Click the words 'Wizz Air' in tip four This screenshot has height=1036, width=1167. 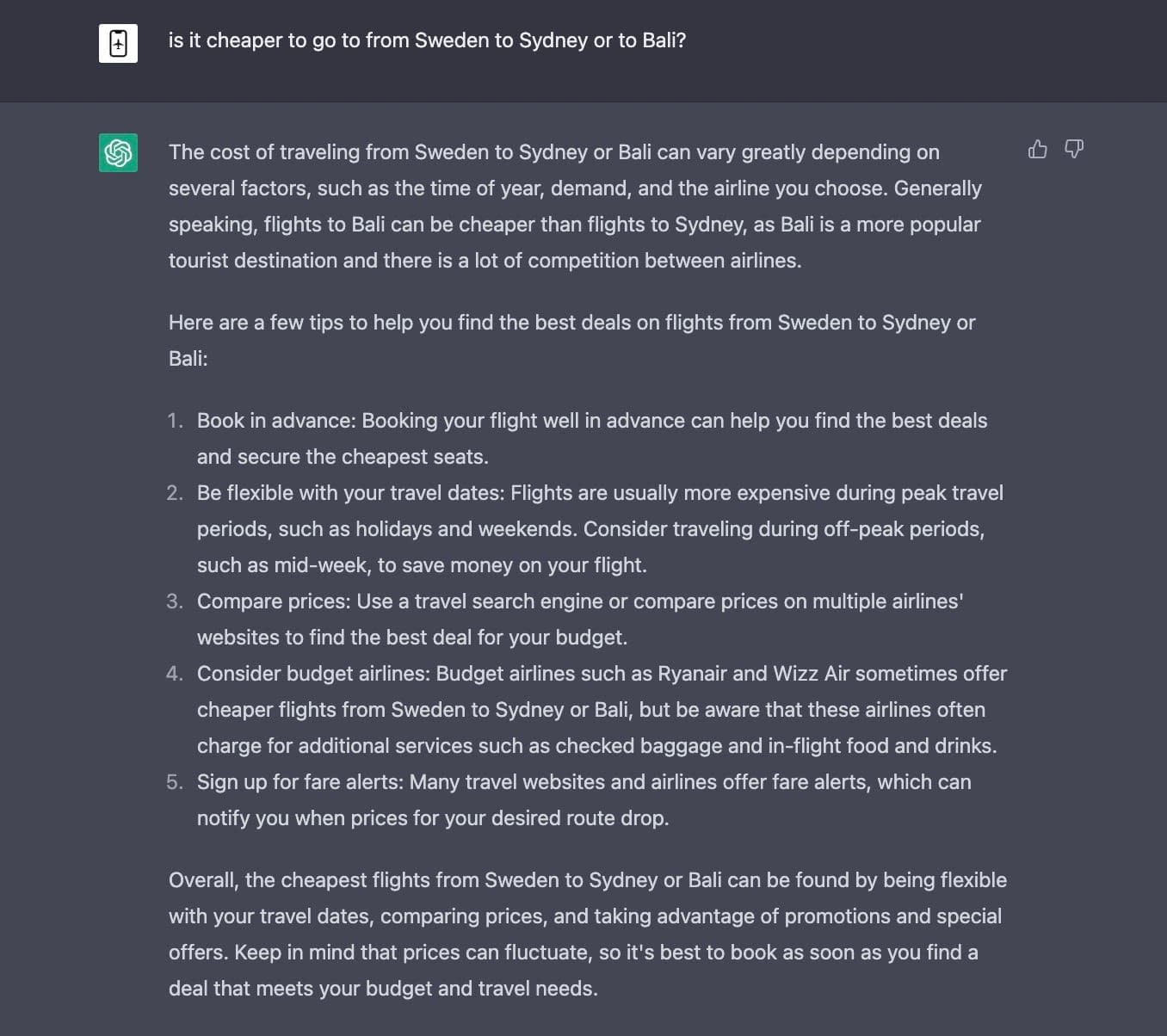point(812,674)
